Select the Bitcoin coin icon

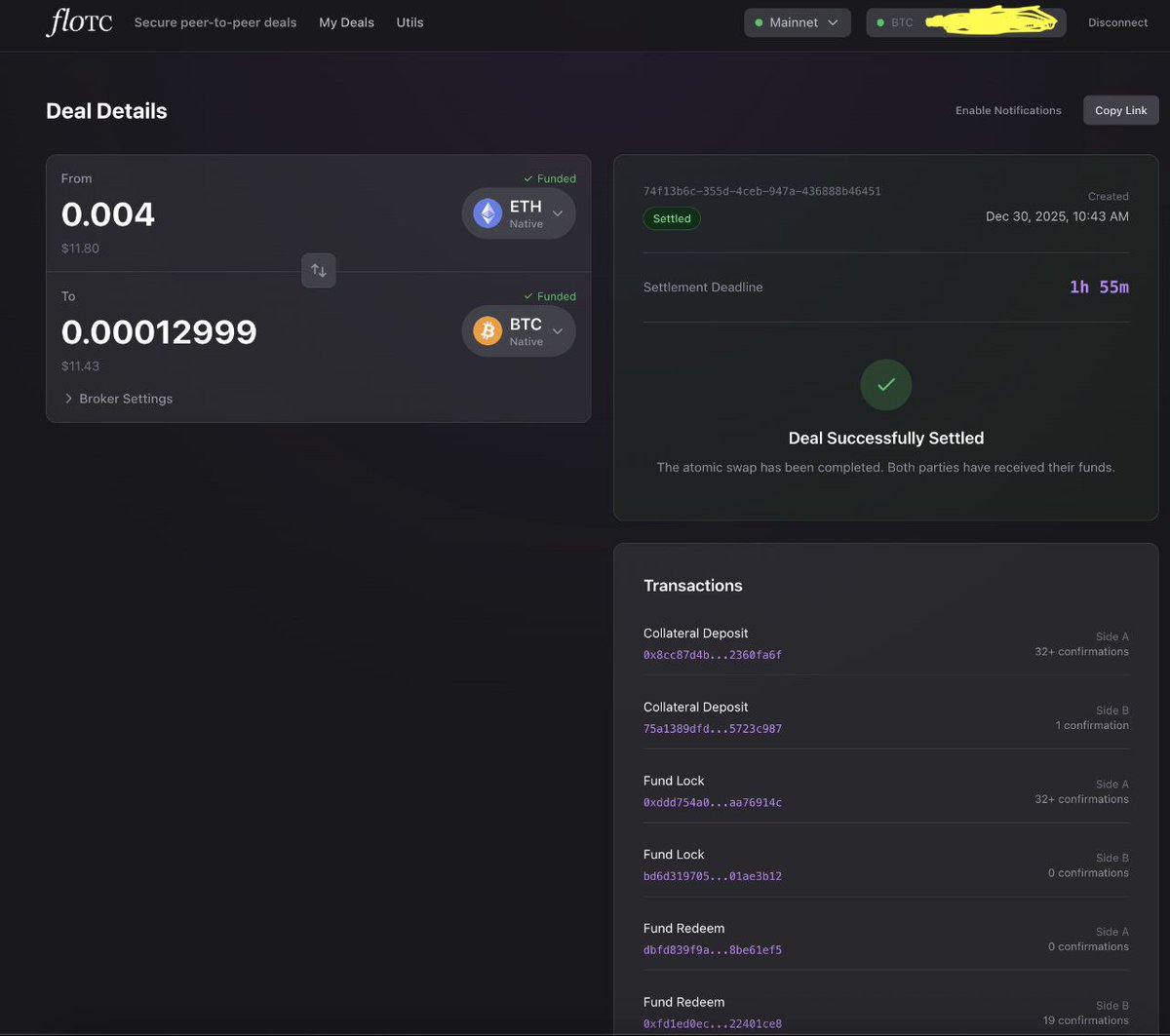tap(487, 331)
